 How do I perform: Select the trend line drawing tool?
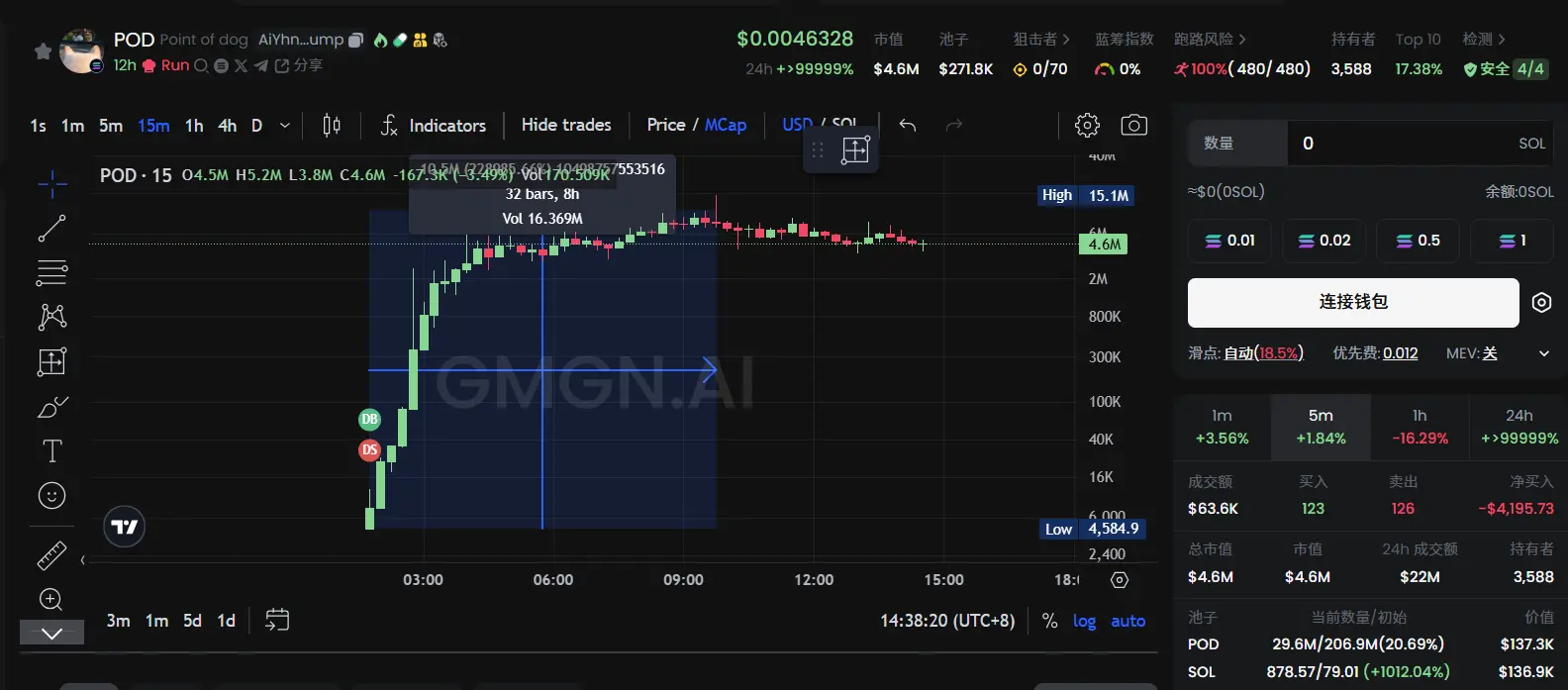(x=51, y=229)
